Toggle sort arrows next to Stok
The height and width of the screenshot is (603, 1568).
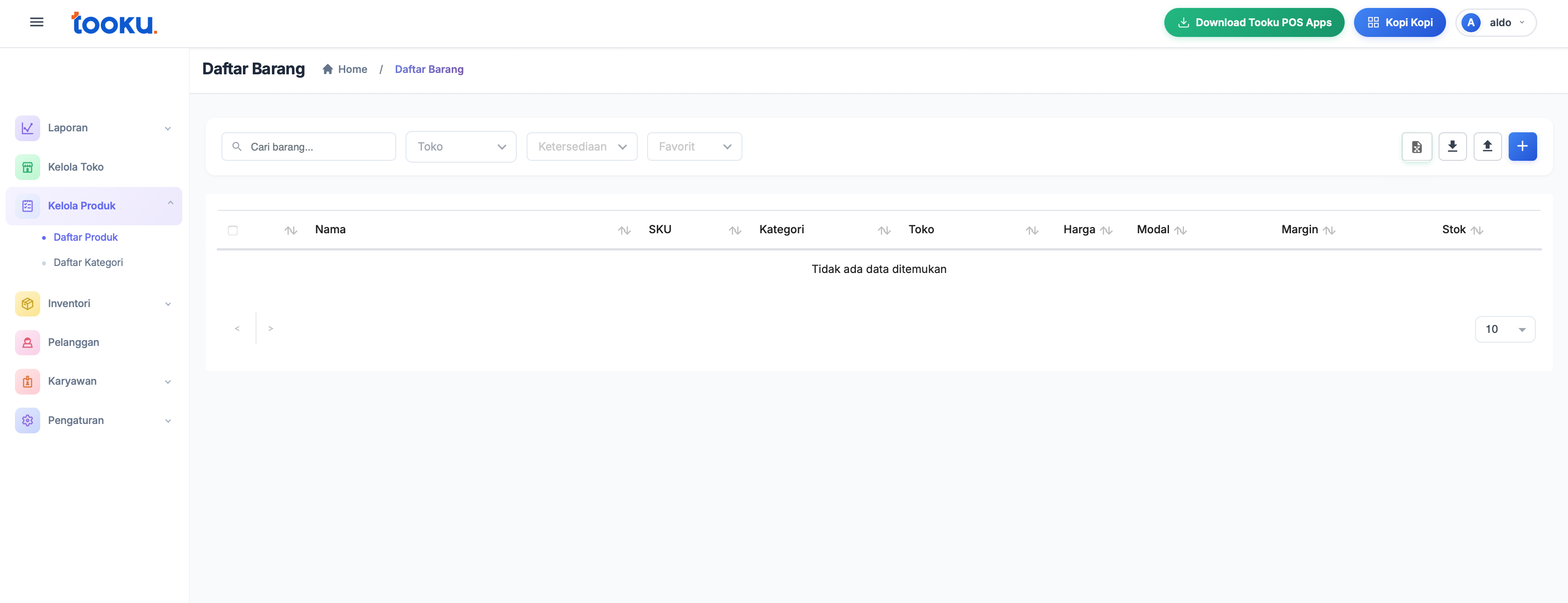pyautogui.click(x=1477, y=230)
